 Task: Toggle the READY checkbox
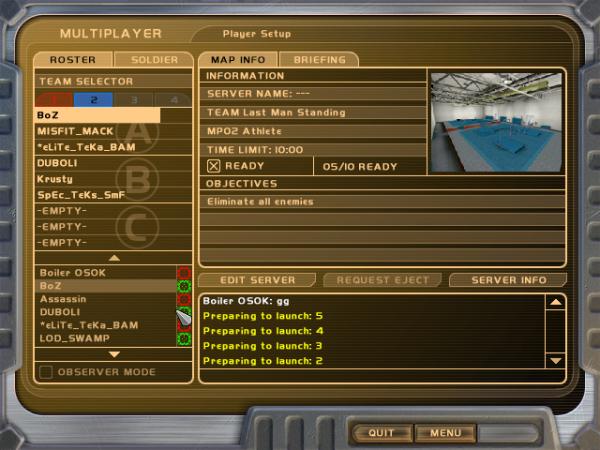(x=214, y=166)
